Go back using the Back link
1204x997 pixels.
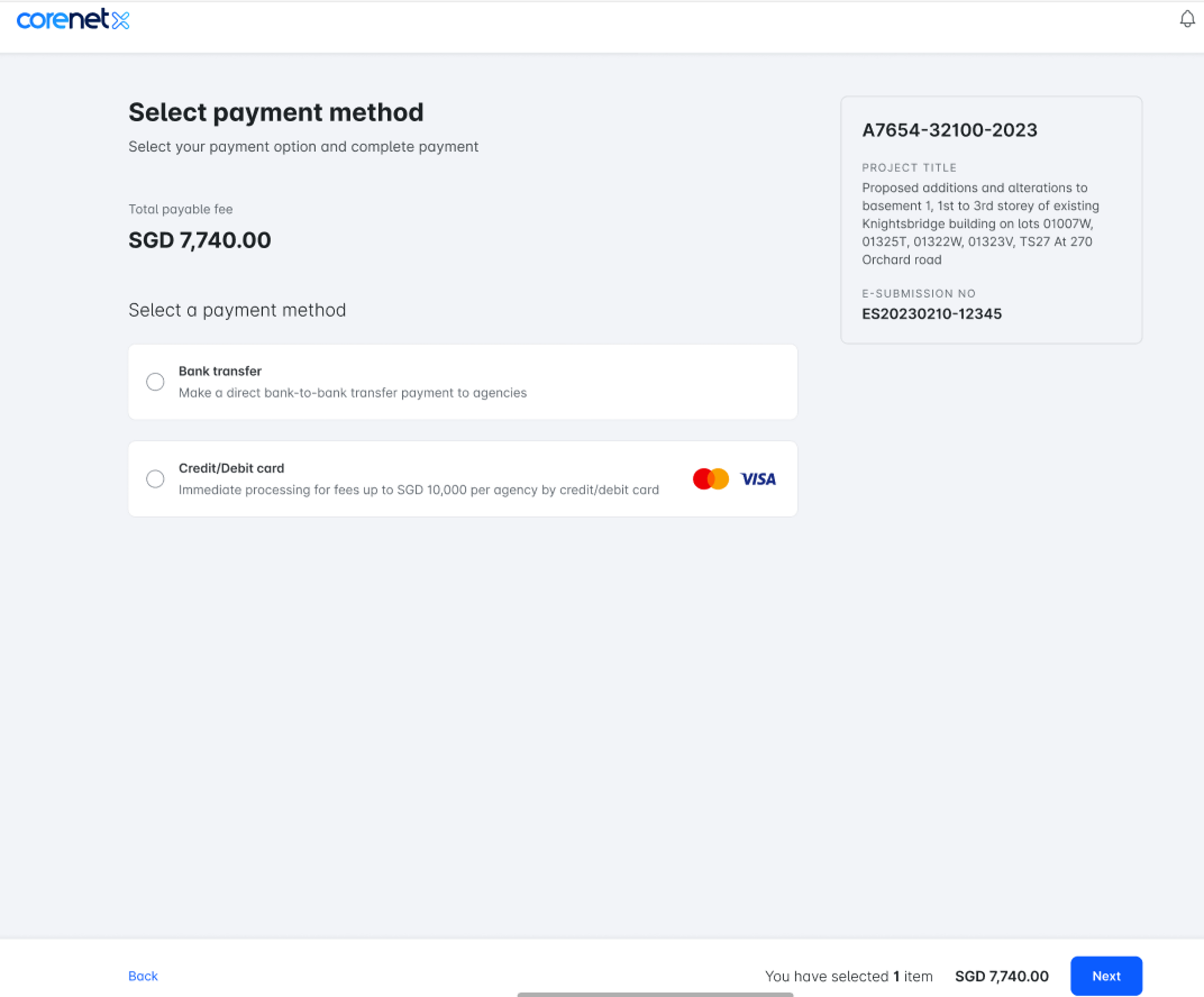[143, 976]
